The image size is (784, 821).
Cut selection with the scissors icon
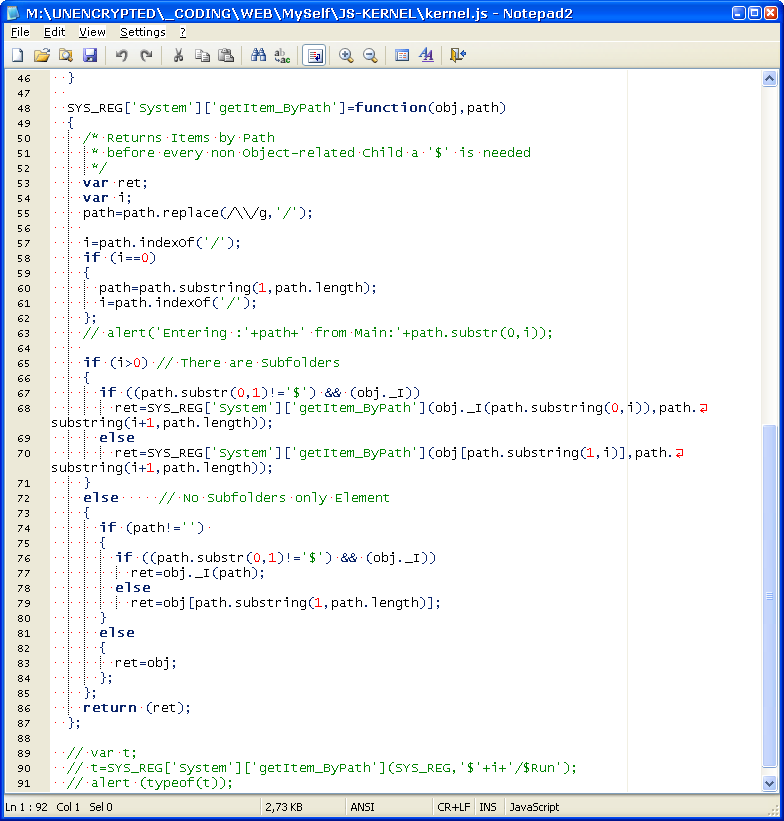tap(178, 55)
